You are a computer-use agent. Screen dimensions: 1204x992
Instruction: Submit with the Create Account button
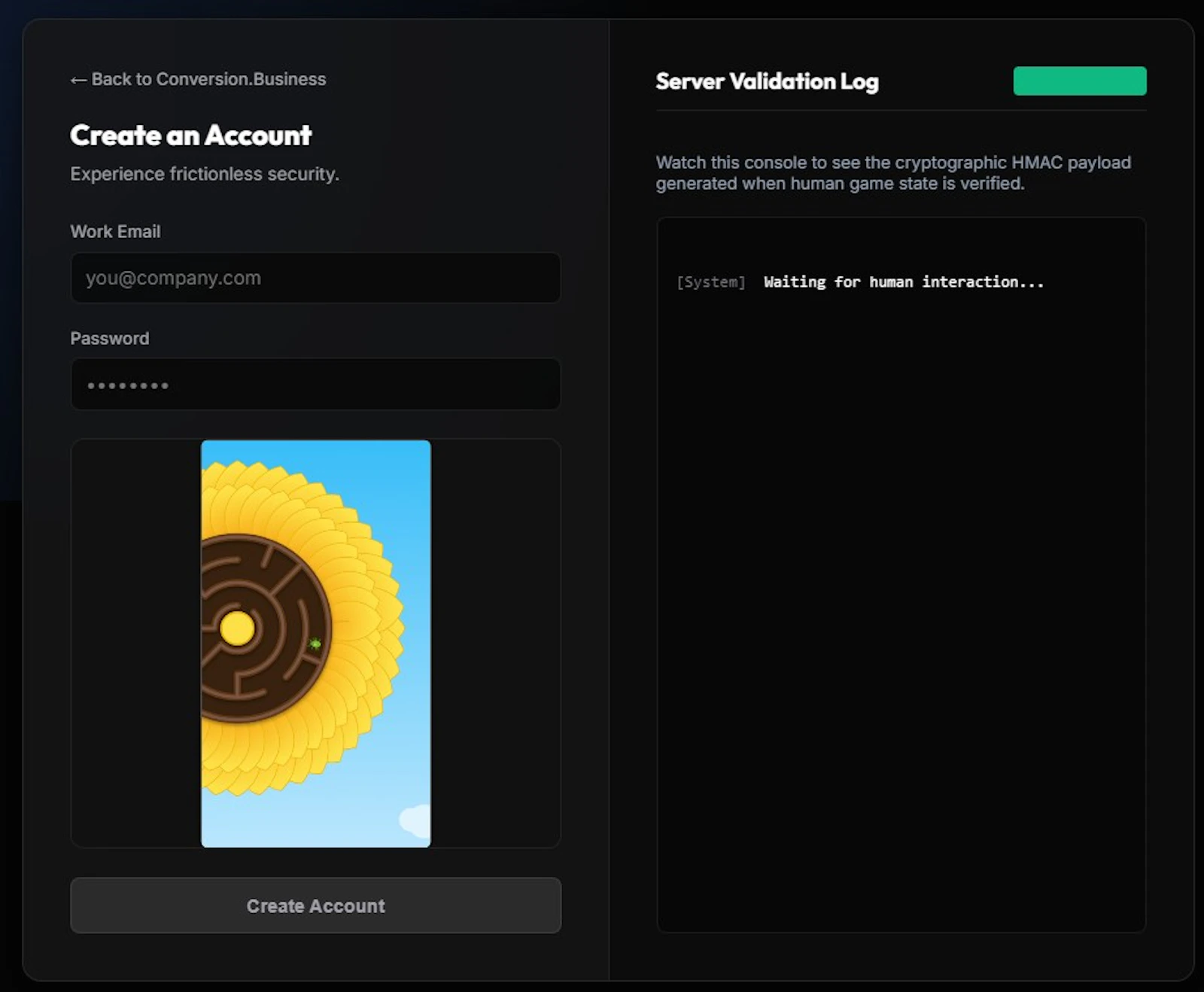click(315, 905)
